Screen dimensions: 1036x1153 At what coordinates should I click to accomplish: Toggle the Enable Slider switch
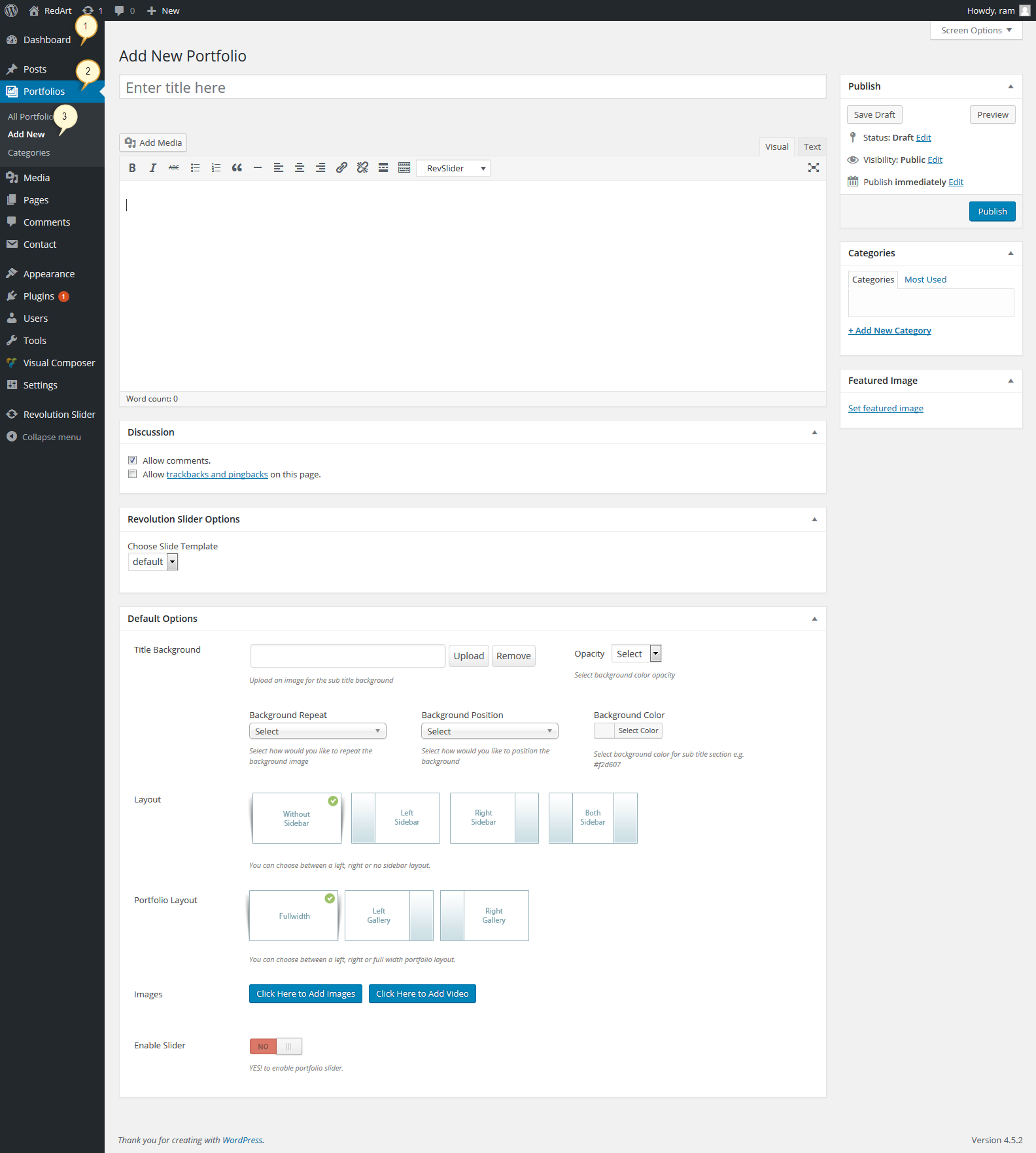click(276, 1046)
